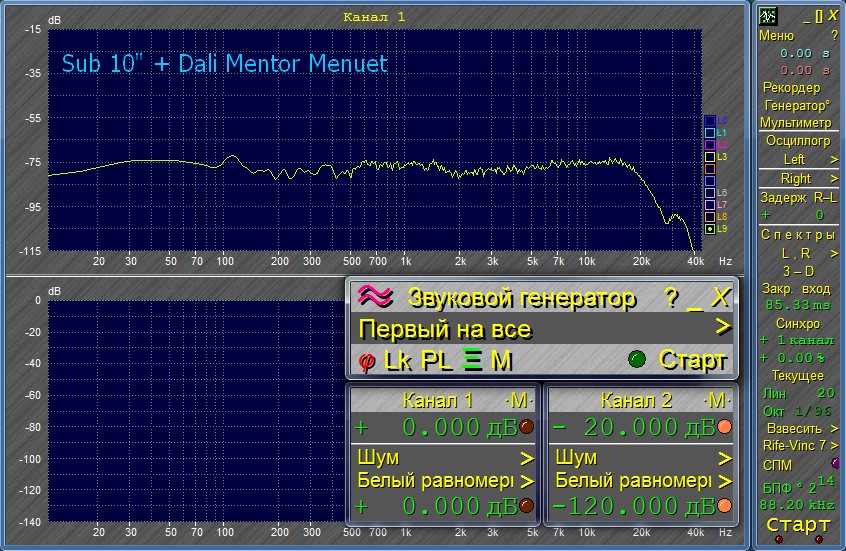Enable the orange unlabeled trace checkbox below L3

(x=710, y=169)
